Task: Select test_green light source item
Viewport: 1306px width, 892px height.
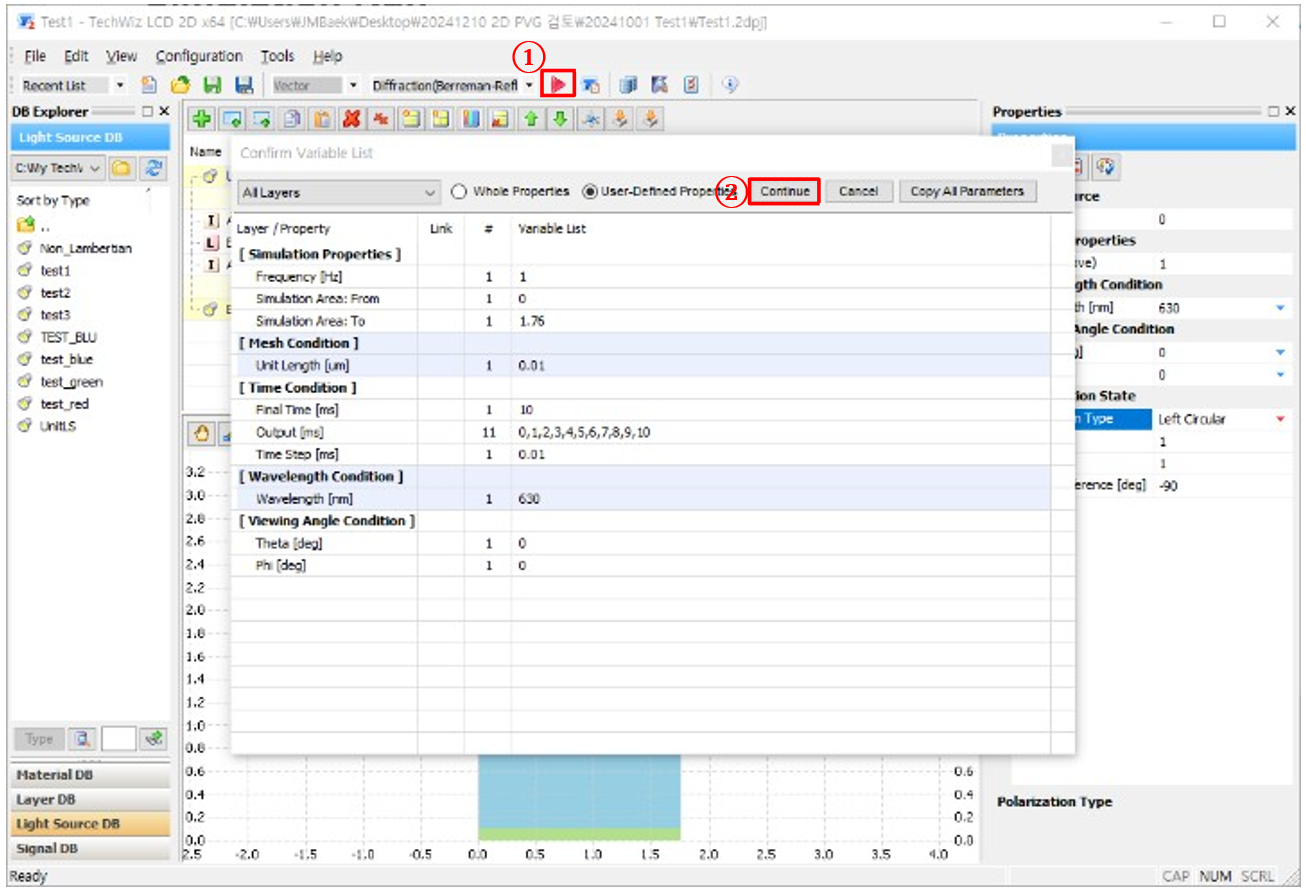Action: pyautogui.click(x=71, y=382)
